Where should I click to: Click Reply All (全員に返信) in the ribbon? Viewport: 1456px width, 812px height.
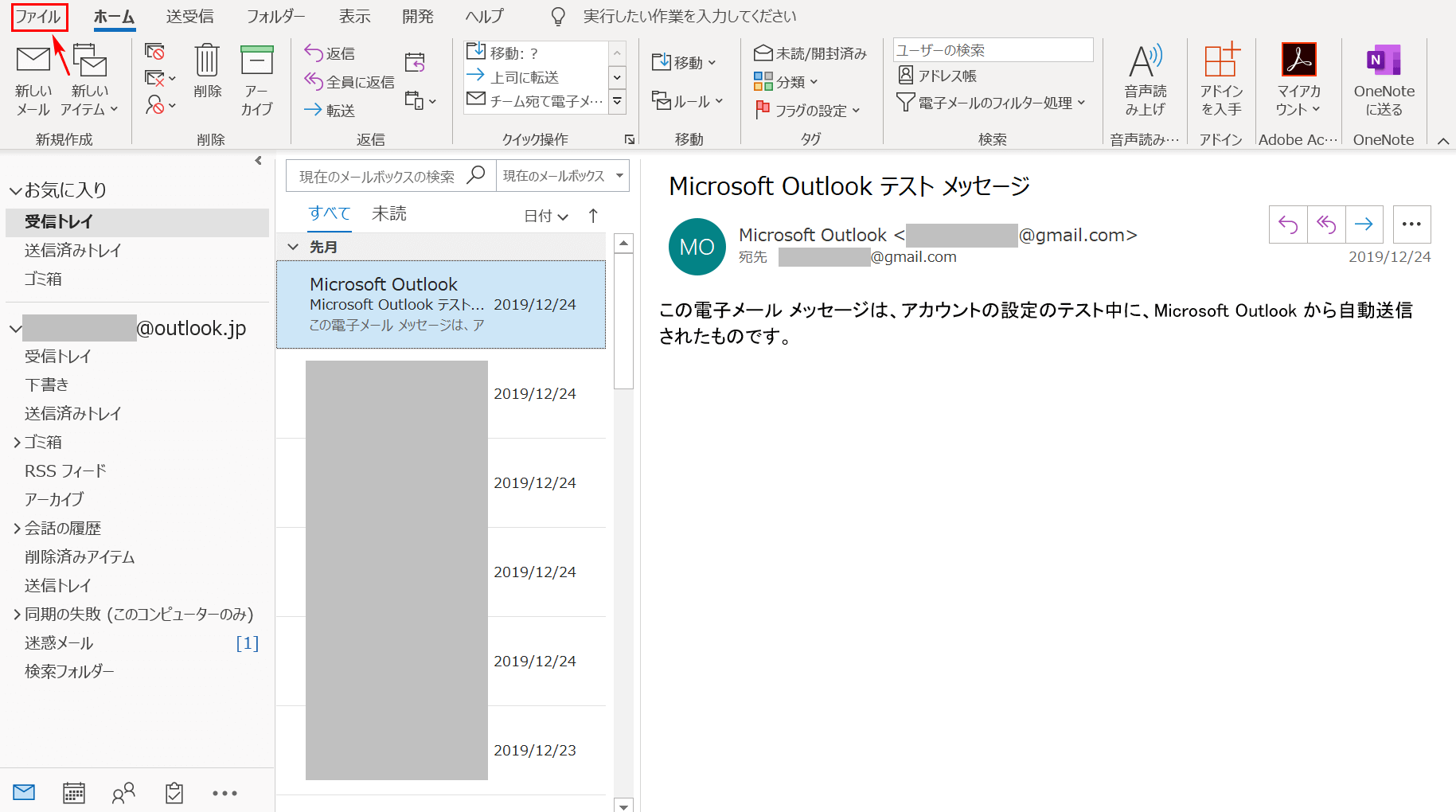(x=349, y=81)
